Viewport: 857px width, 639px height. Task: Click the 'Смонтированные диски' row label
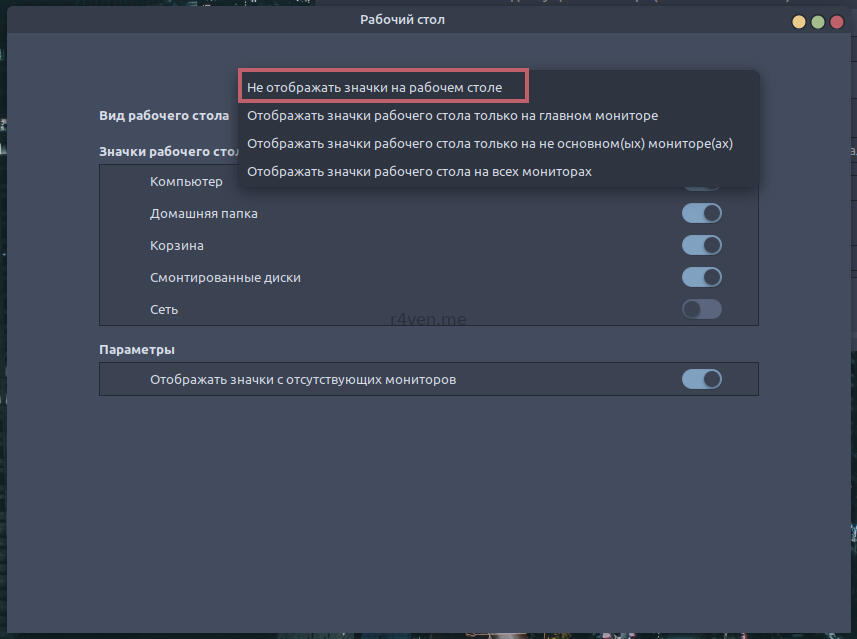tap(225, 278)
